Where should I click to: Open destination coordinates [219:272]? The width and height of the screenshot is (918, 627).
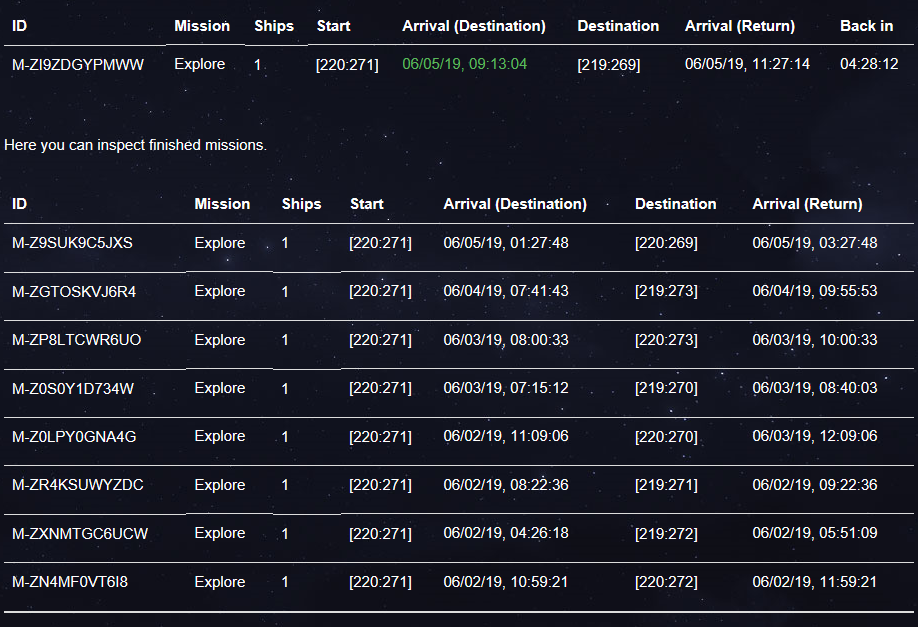pos(666,534)
